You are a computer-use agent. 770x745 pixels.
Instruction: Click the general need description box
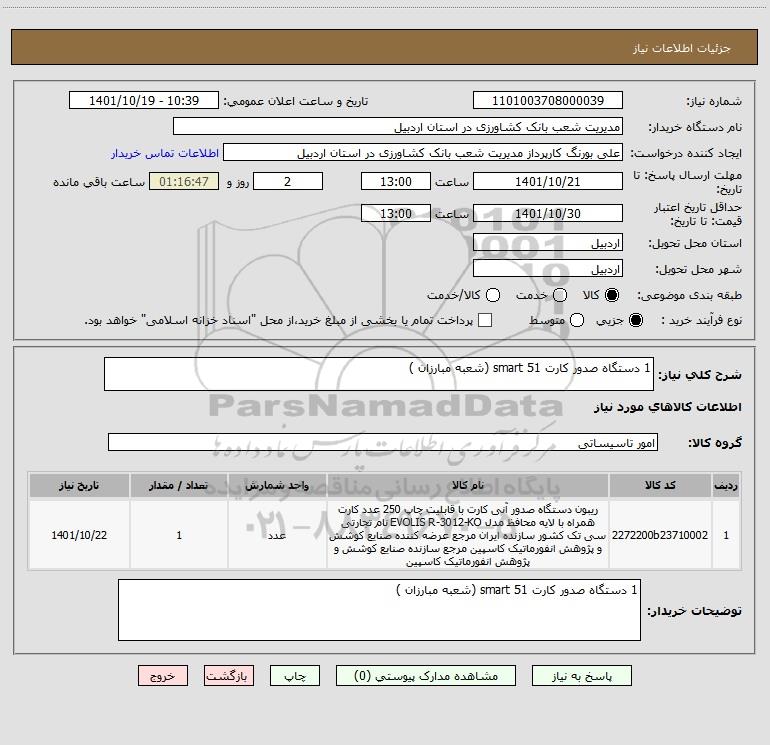click(379, 374)
